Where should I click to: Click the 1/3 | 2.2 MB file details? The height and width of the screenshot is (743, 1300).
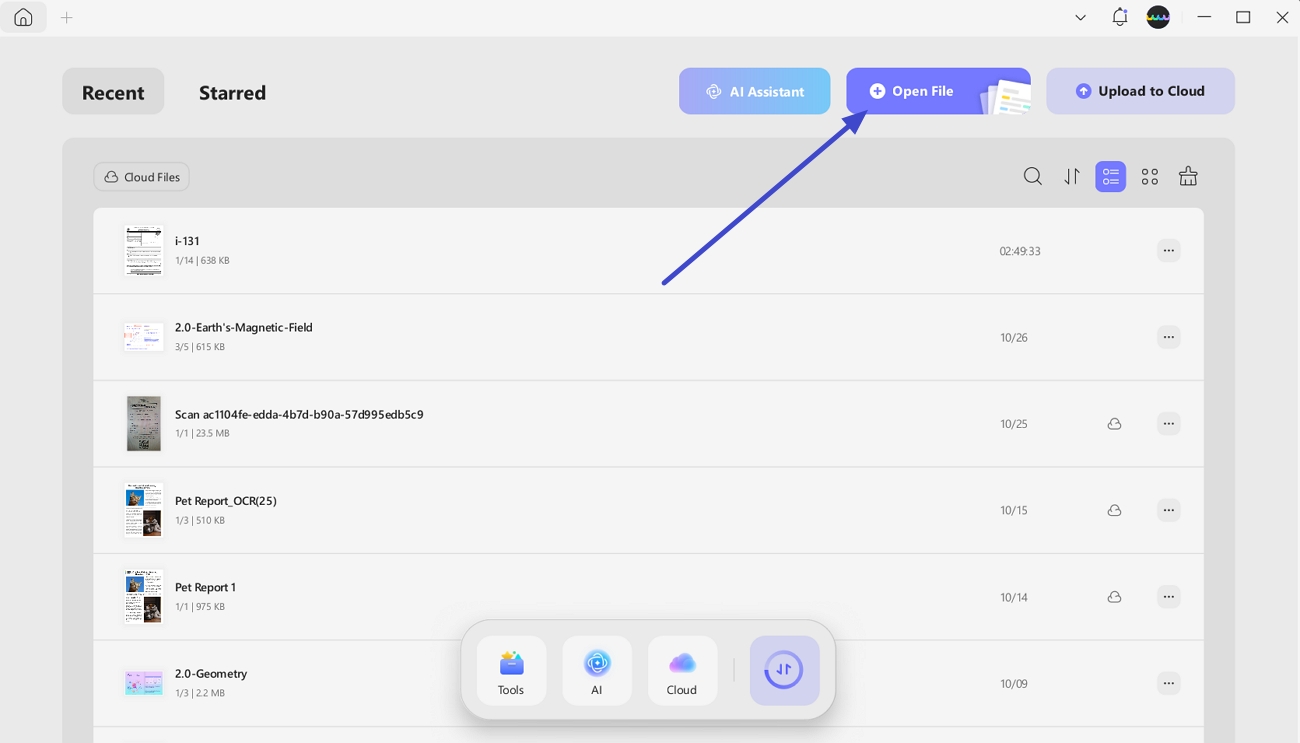(x=200, y=693)
